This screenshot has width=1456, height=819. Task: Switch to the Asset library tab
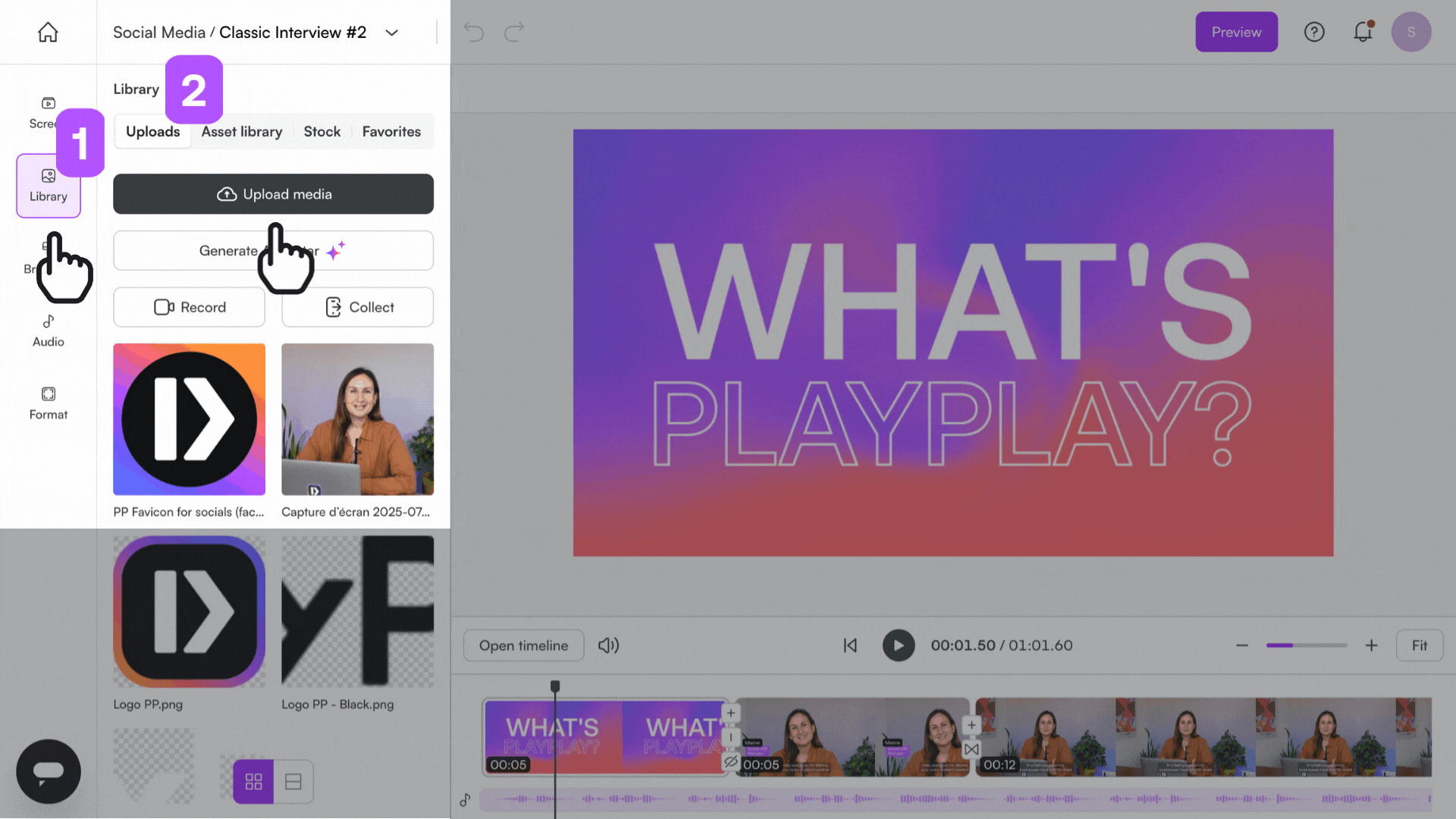click(x=241, y=131)
